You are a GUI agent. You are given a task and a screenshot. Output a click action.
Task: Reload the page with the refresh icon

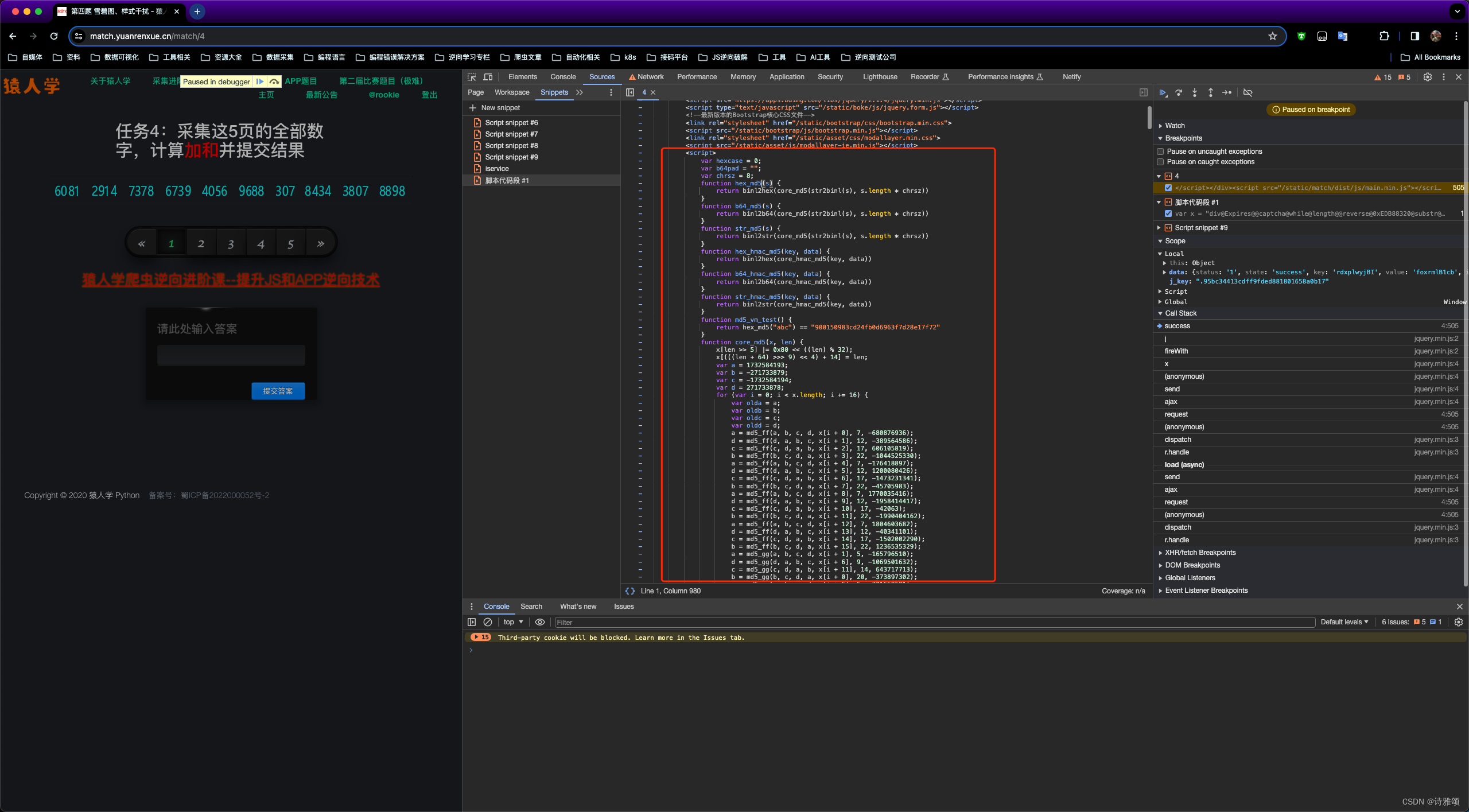[x=54, y=36]
